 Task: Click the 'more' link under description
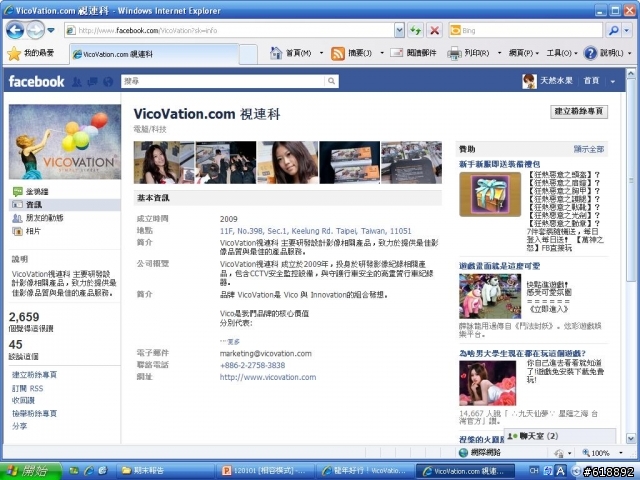tap(230, 342)
